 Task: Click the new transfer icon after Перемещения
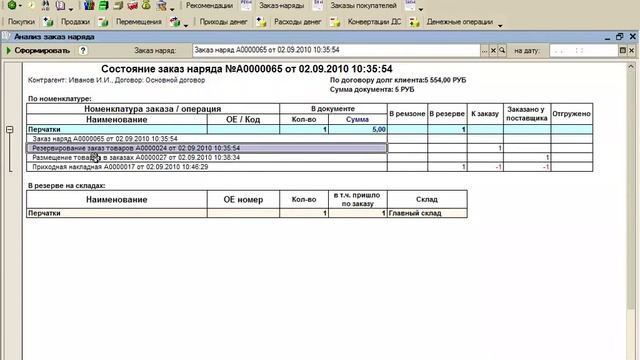tap(175, 22)
